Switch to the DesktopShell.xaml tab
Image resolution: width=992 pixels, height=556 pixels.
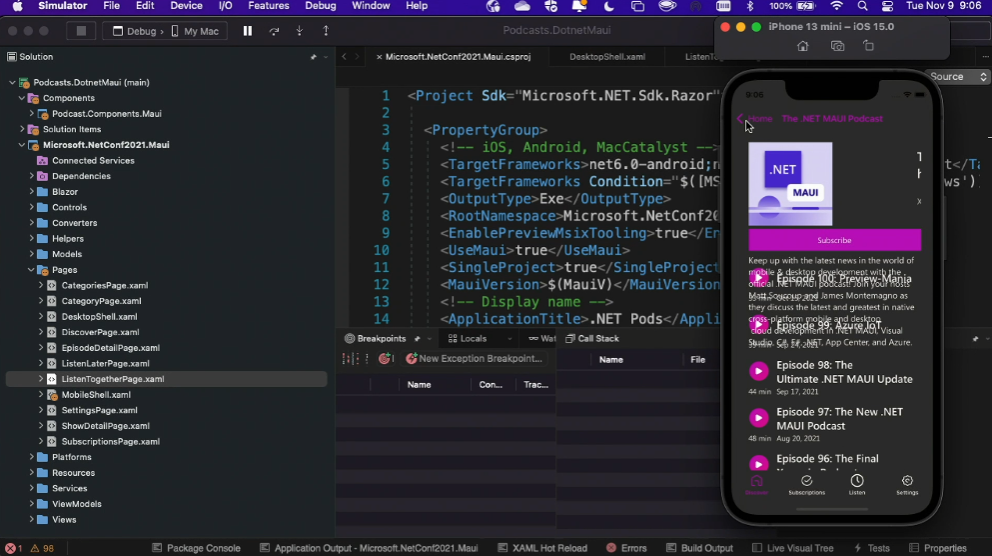pyautogui.click(x=607, y=57)
